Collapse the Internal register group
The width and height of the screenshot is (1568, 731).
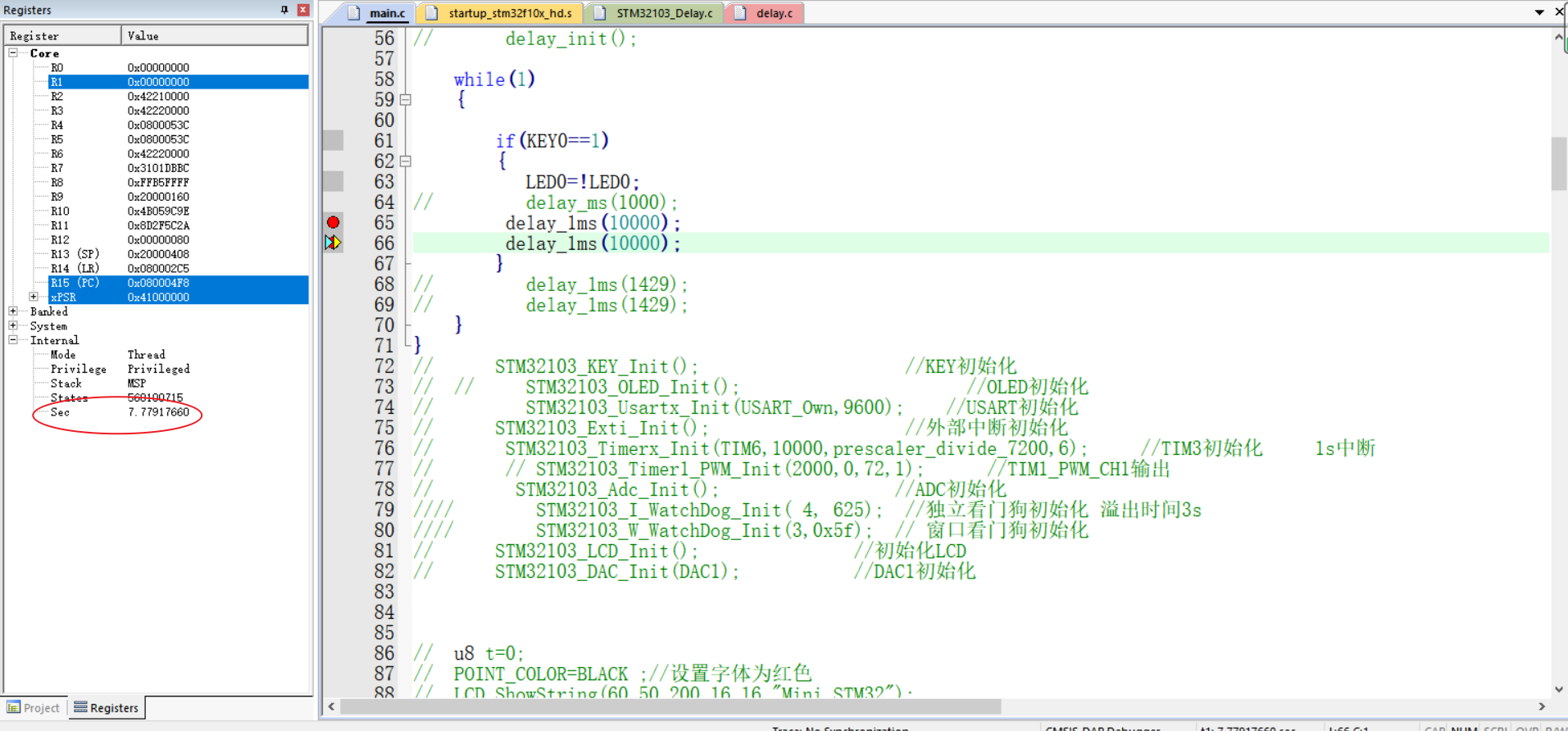click(13, 340)
